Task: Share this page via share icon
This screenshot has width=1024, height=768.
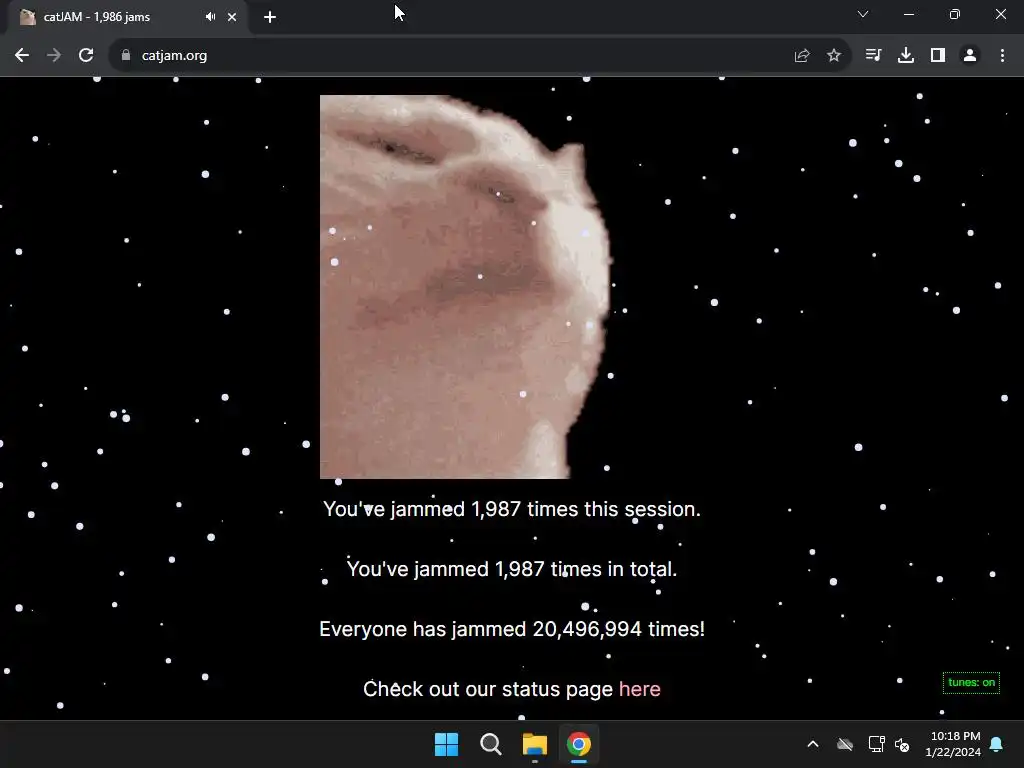Action: (802, 56)
